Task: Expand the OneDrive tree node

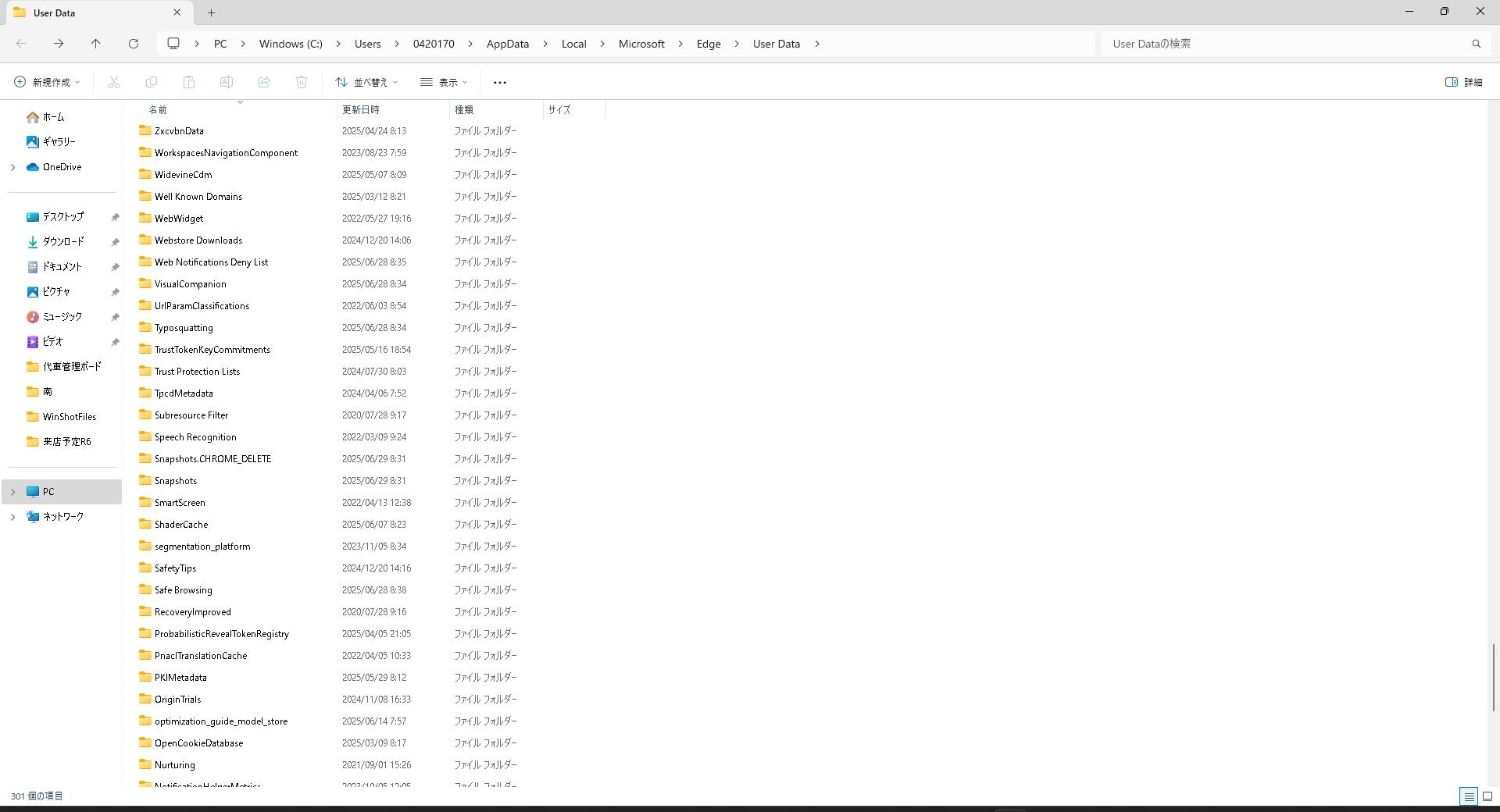Action: pyautogui.click(x=12, y=167)
